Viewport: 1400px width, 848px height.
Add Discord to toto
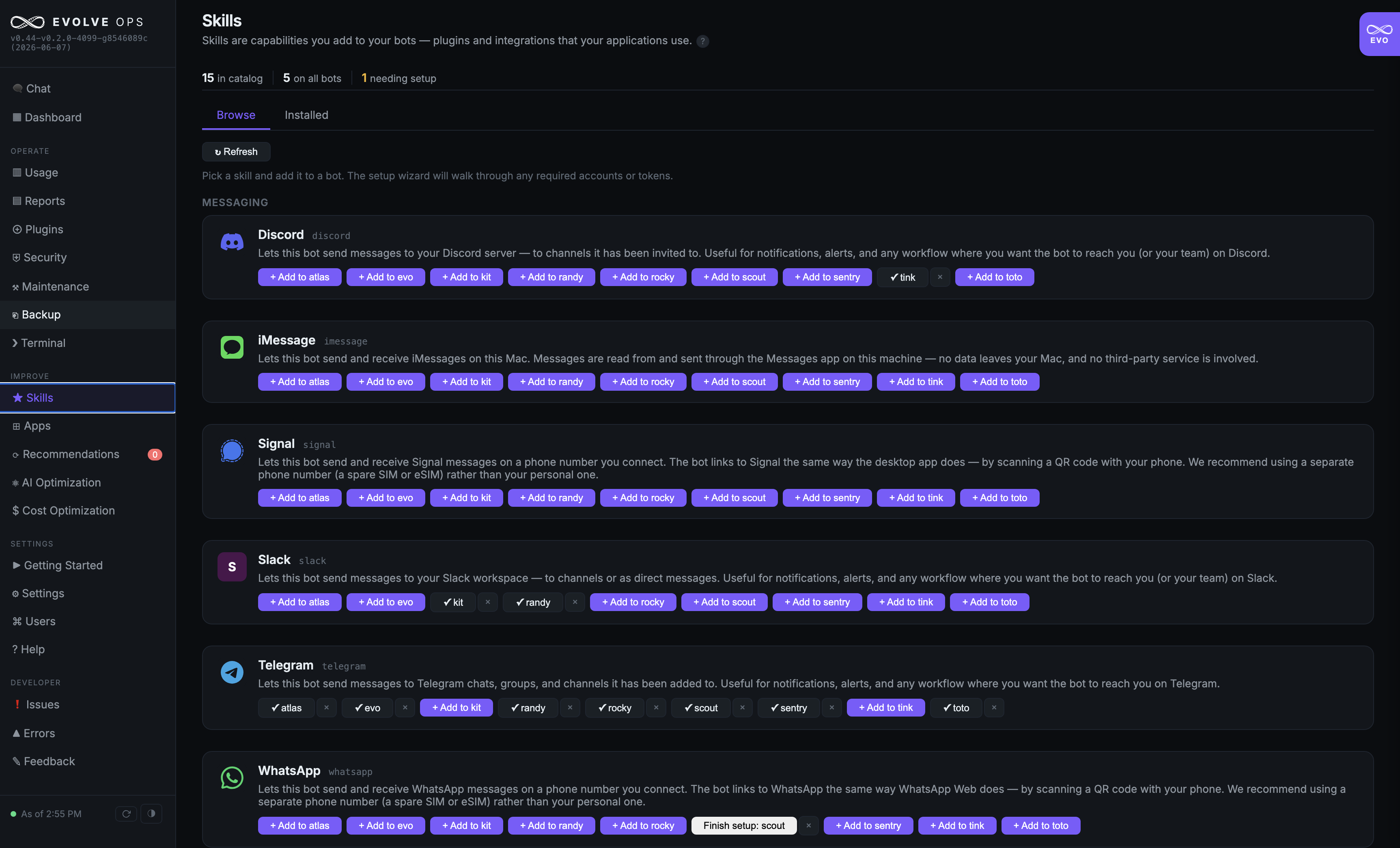(x=994, y=277)
